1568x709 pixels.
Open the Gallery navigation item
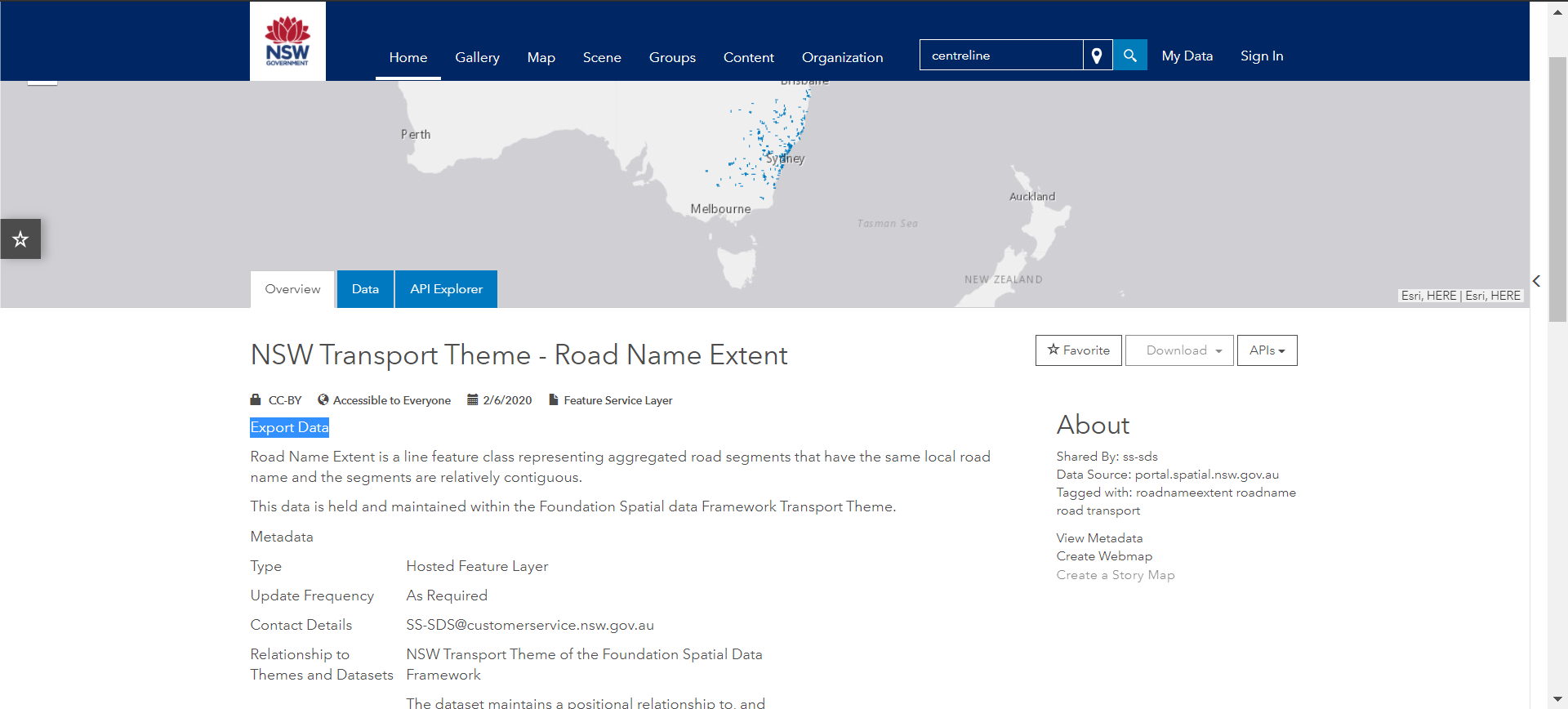click(477, 57)
